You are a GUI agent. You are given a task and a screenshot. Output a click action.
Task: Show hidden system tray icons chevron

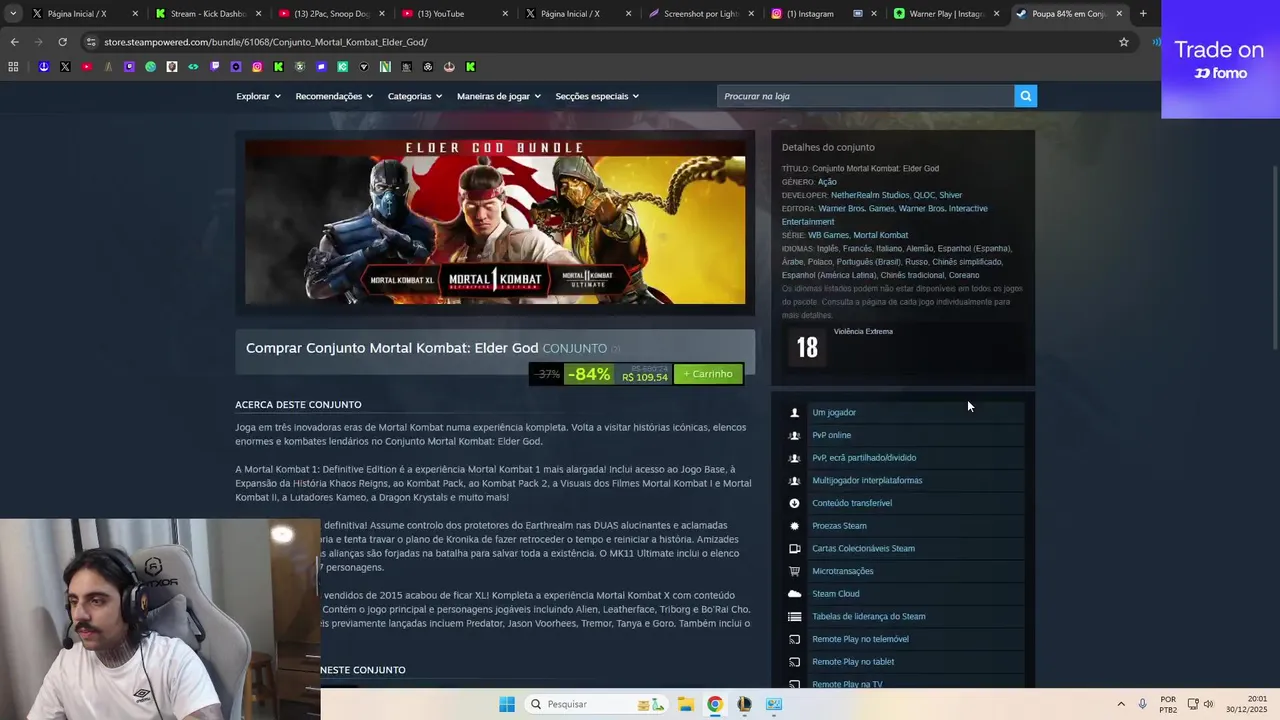point(1121,704)
